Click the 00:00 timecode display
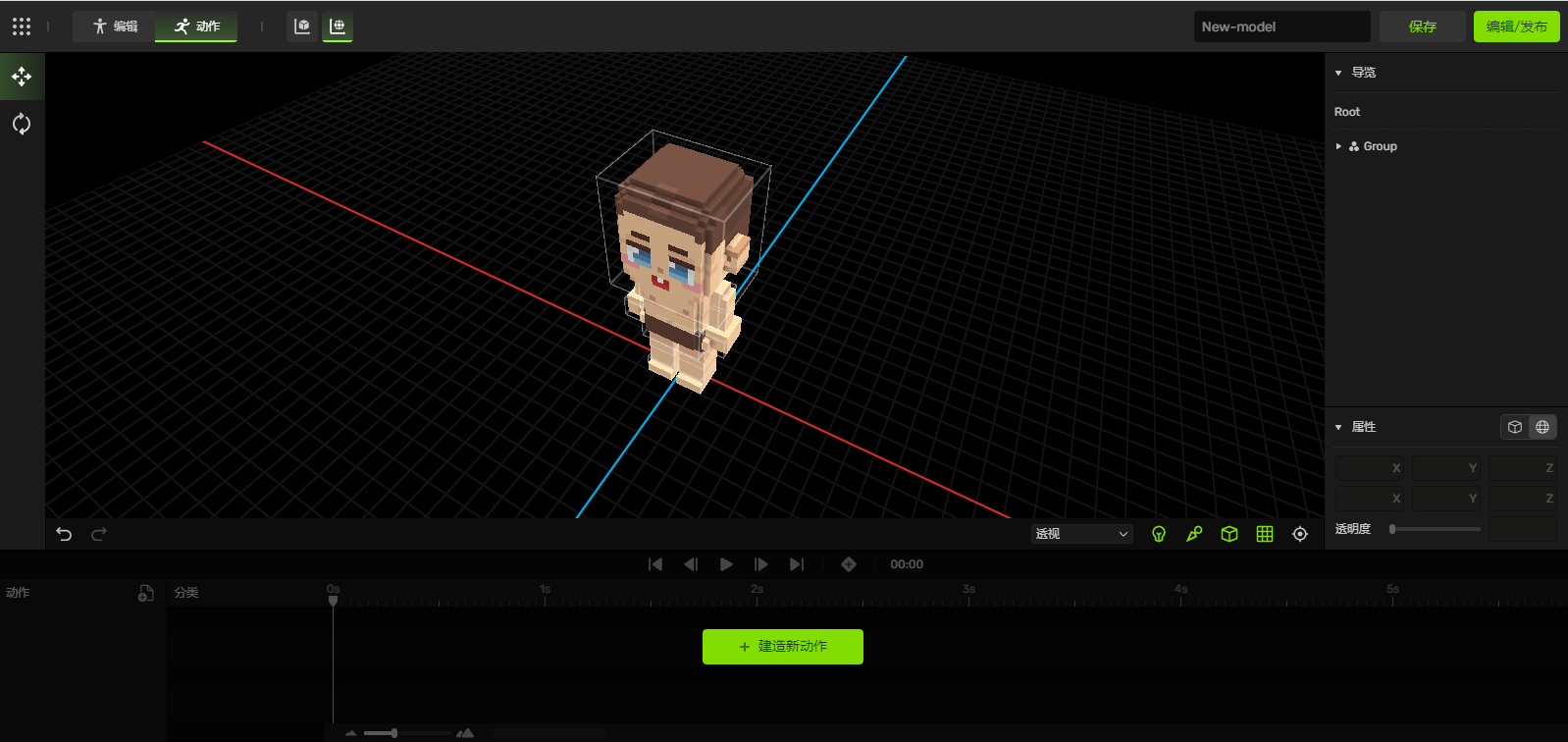The width and height of the screenshot is (1568, 742). (x=907, y=564)
